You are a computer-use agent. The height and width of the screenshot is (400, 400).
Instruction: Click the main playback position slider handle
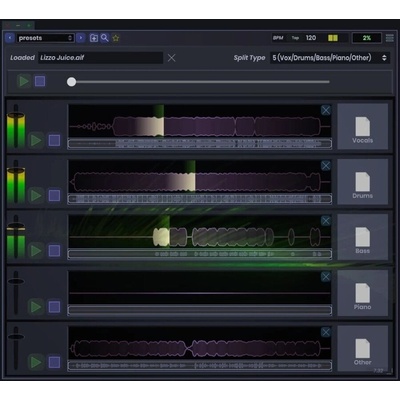click(x=71, y=82)
